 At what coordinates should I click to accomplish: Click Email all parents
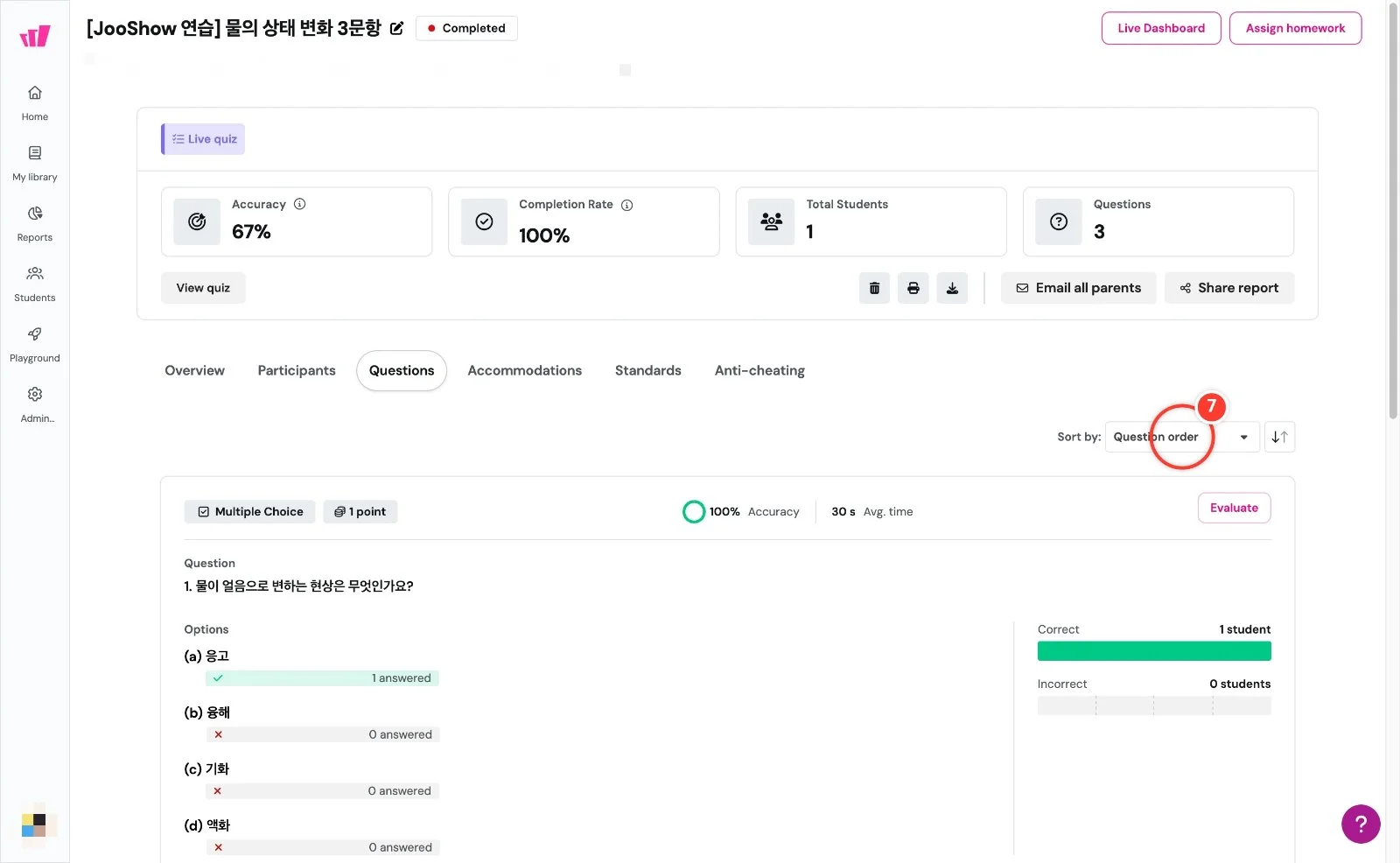pyautogui.click(x=1078, y=288)
